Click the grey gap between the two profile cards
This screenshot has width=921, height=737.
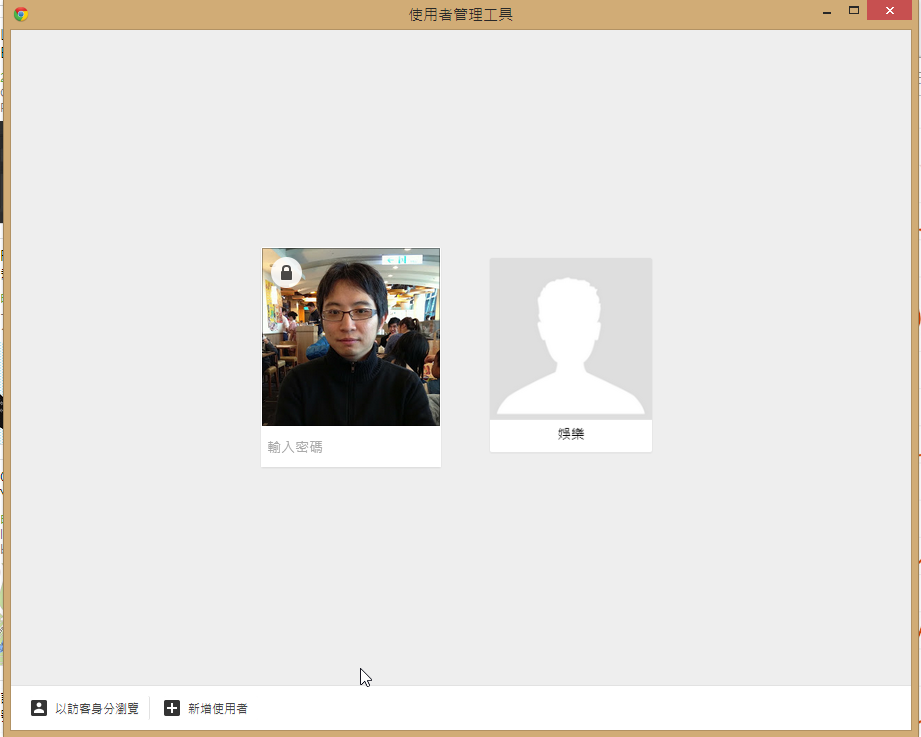pyautogui.click(x=465, y=350)
